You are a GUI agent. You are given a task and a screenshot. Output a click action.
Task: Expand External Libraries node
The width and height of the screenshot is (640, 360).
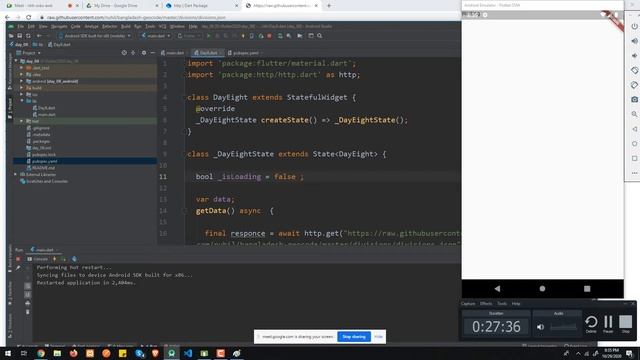click(16, 174)
